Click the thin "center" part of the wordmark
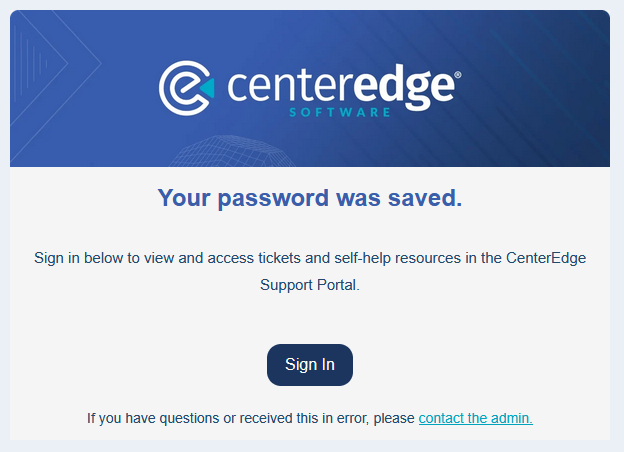624x452 pixels. pos(290,87)
